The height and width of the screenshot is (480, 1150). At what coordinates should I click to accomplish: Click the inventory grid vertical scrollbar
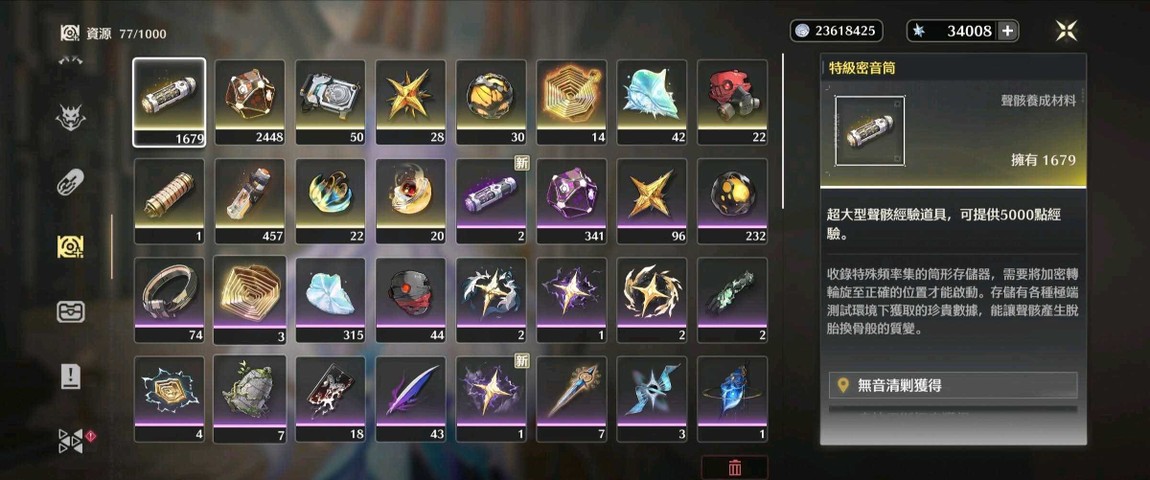tap(783, 131)
